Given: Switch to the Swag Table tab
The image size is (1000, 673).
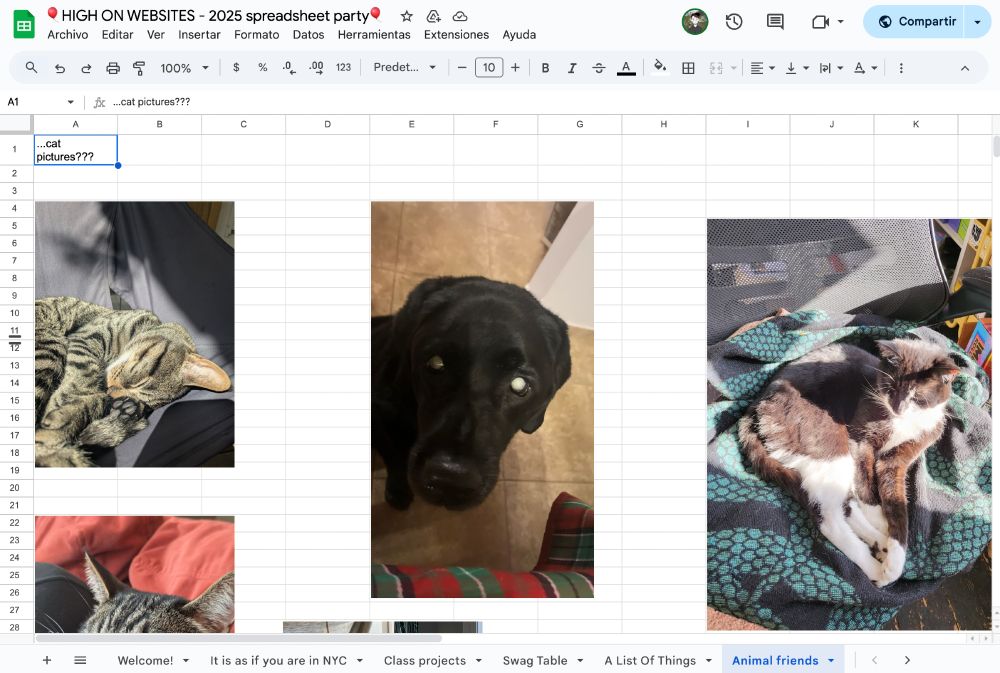Looking at the screenshot, I should [x=535, y=661].
